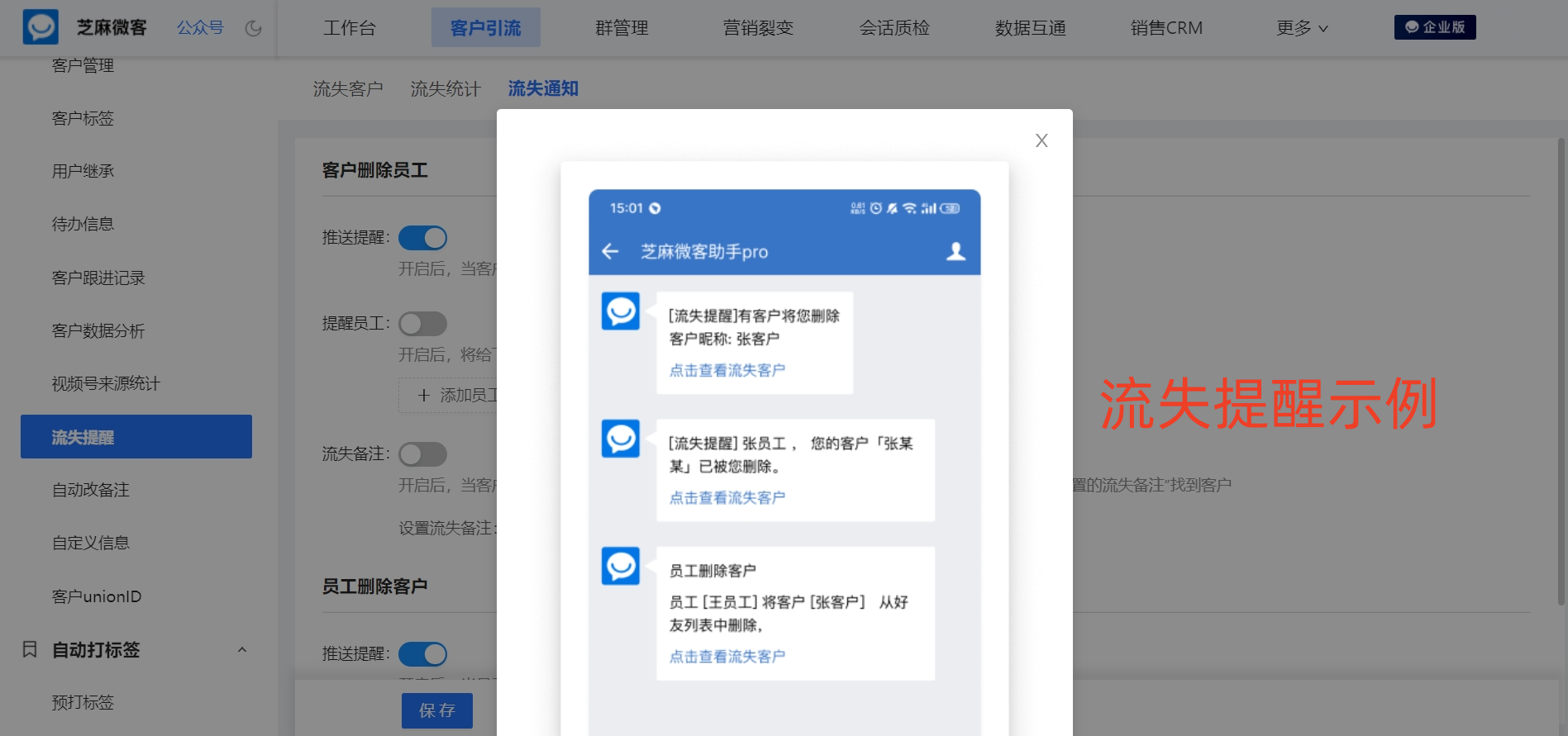Screen dimensions: 1568x736
Task: Open 待办信息 in the sidebar
Action: (x=83, y=224)
